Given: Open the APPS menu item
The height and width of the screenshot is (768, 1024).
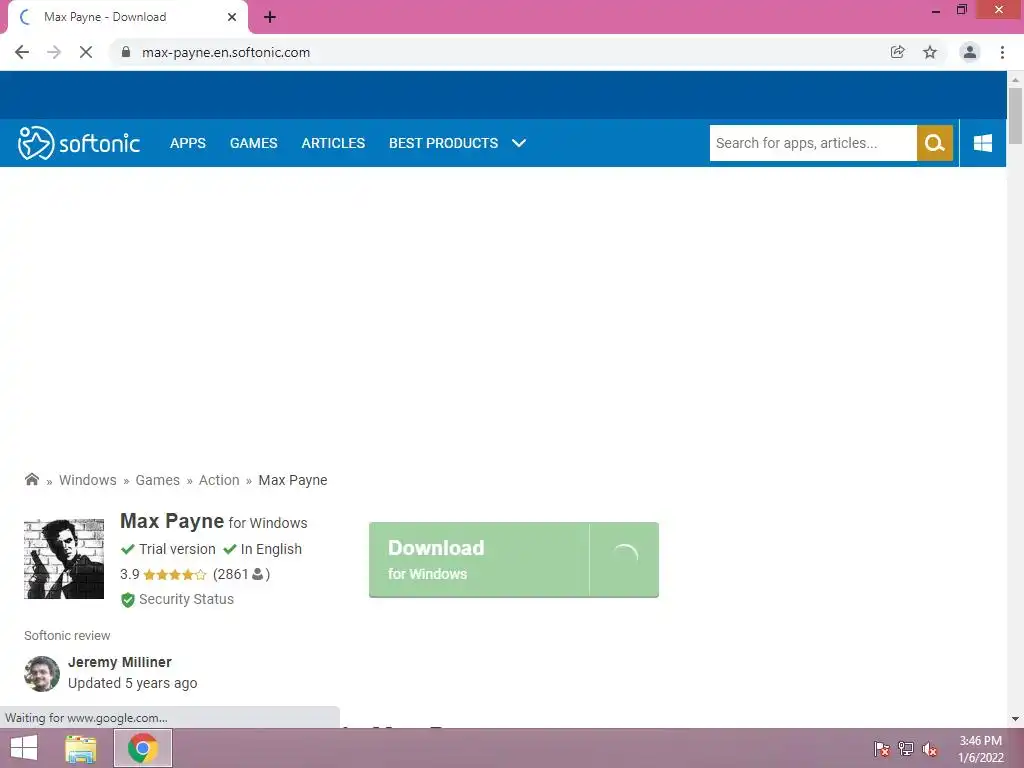Looking at the screenshot, I should tap(188, 143).
